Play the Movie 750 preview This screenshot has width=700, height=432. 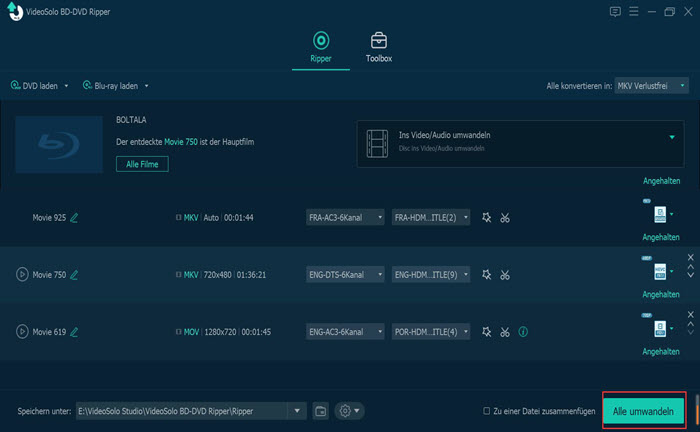[x=22, y=274]
